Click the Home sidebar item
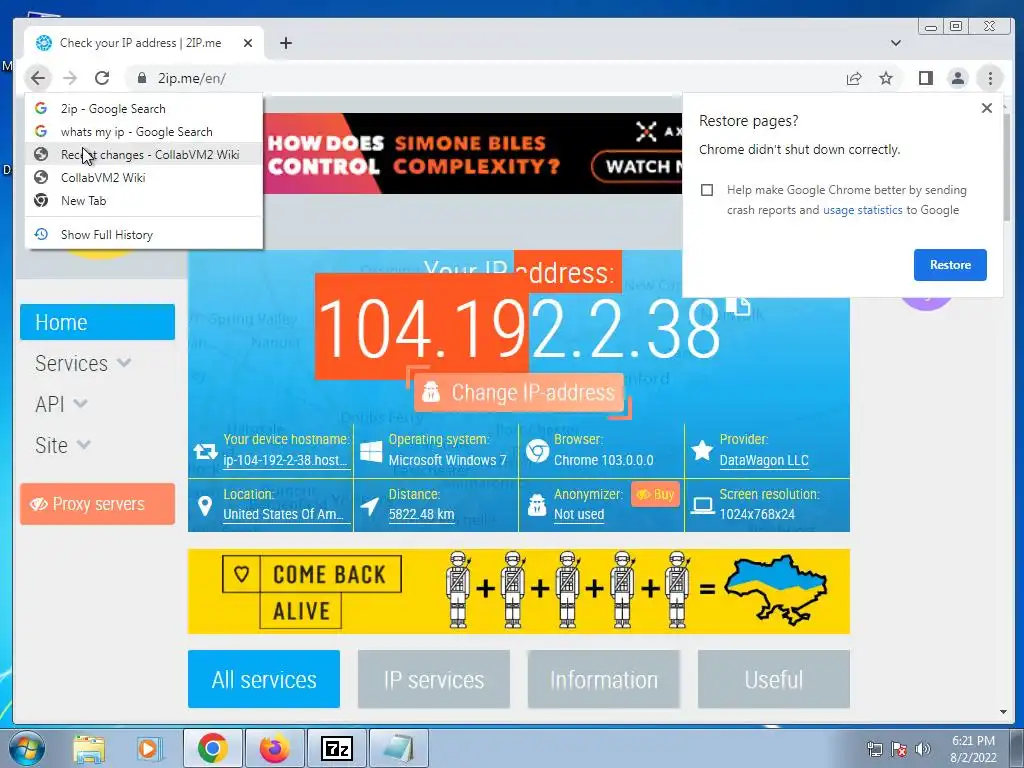The image size is (1024, 768). tap(97, 322)
